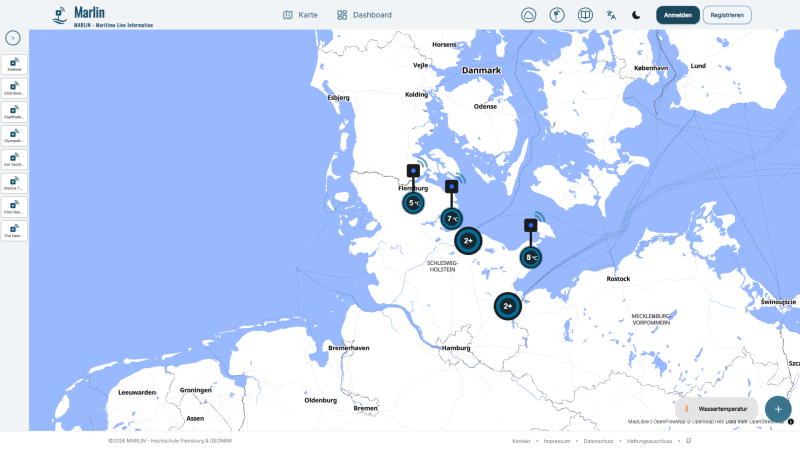Click the 8 °C temperature marker
This screenshot has width=800, height=450.
[531, 258]
